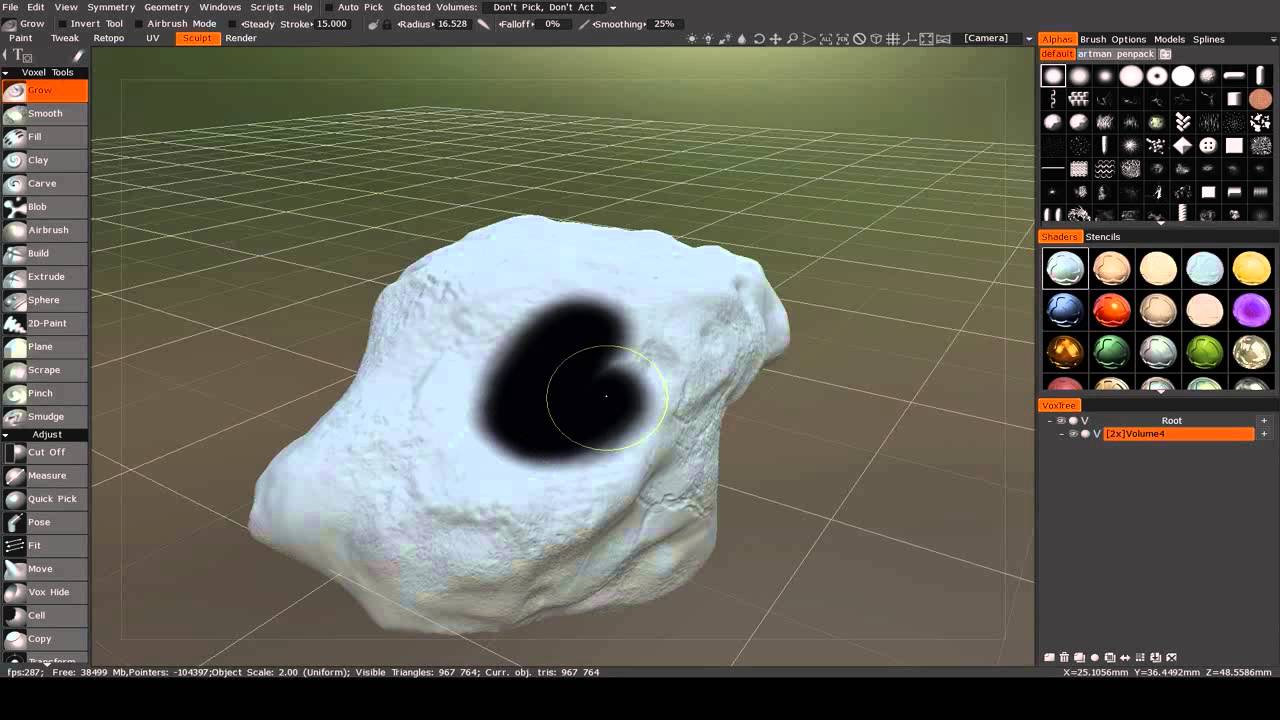Toggle the grid display icon
The image size is (1280, 720).
click(893, 39)
